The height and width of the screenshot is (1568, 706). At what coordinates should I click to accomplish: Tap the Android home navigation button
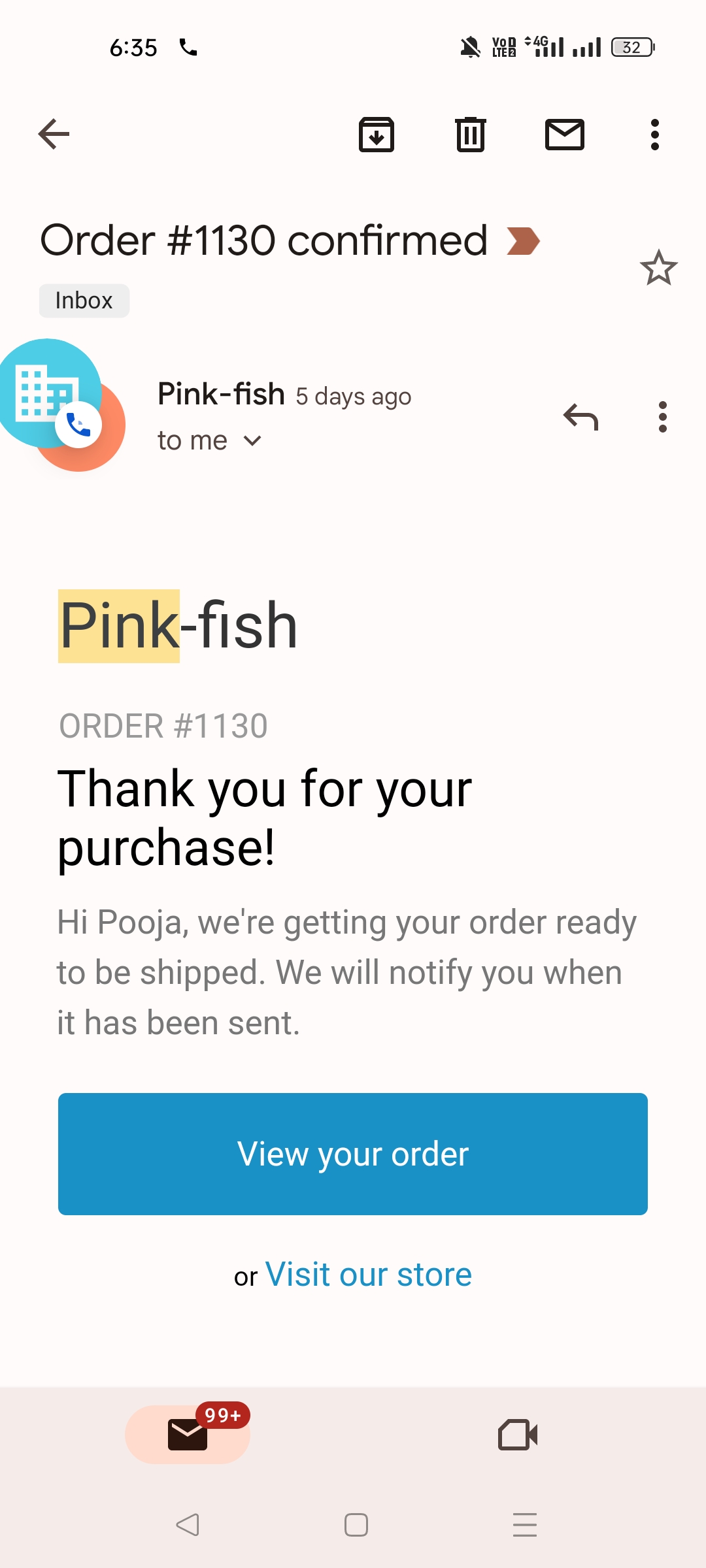356,1525
